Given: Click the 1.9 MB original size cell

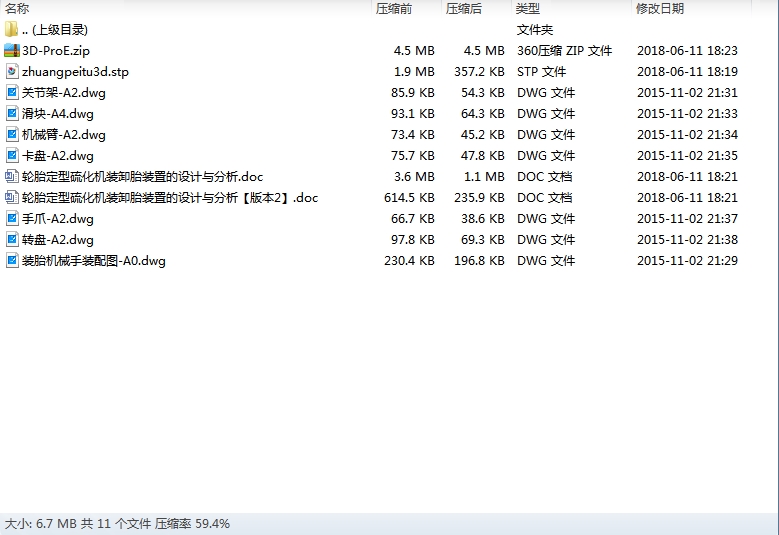Looking at the screenshot, I should (414, 72).
